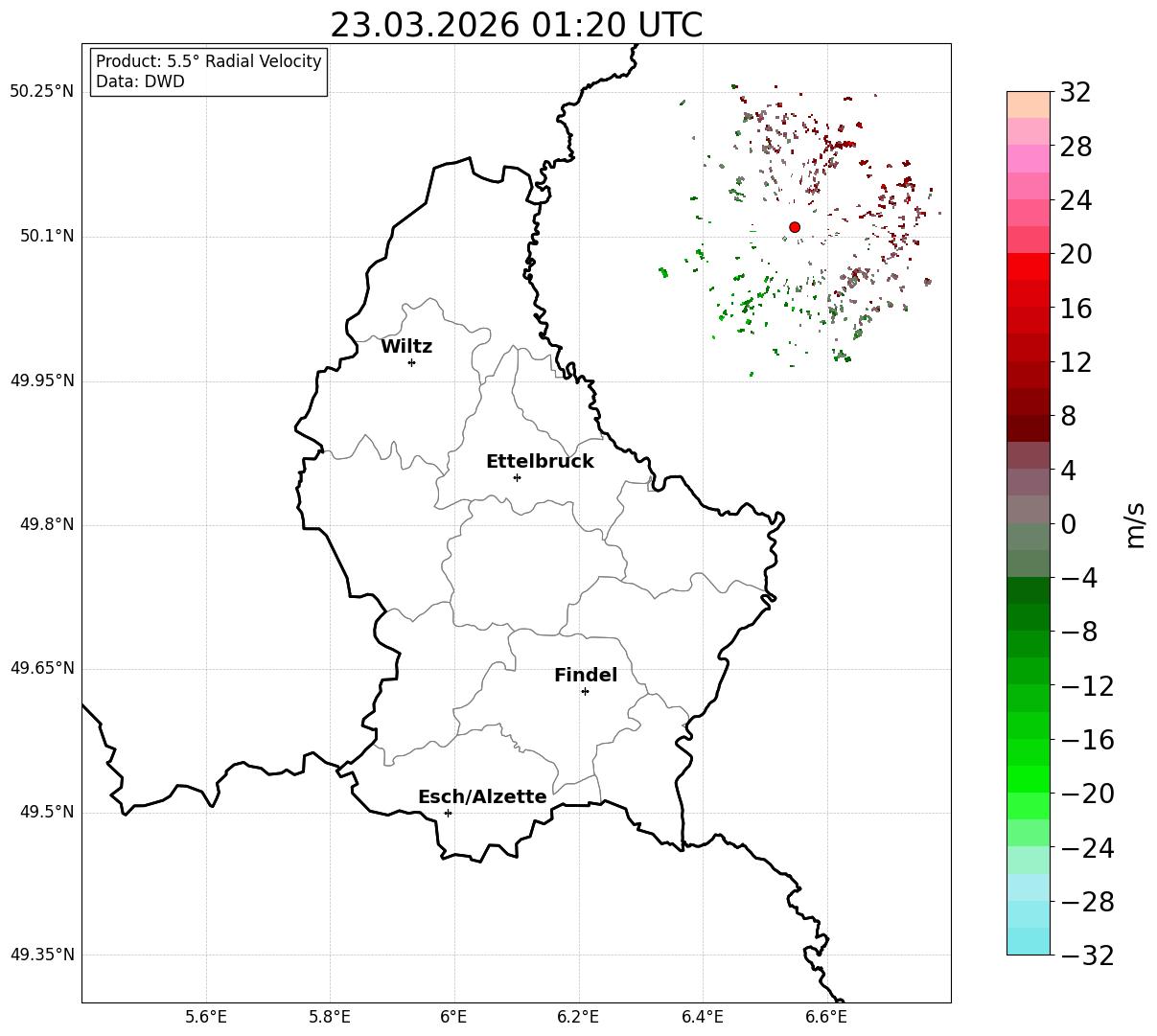The height and width of the screenshot is (1036, 1157).
Task: Click the −32 colorbar tick label
Action: (x=1086, y=955)
